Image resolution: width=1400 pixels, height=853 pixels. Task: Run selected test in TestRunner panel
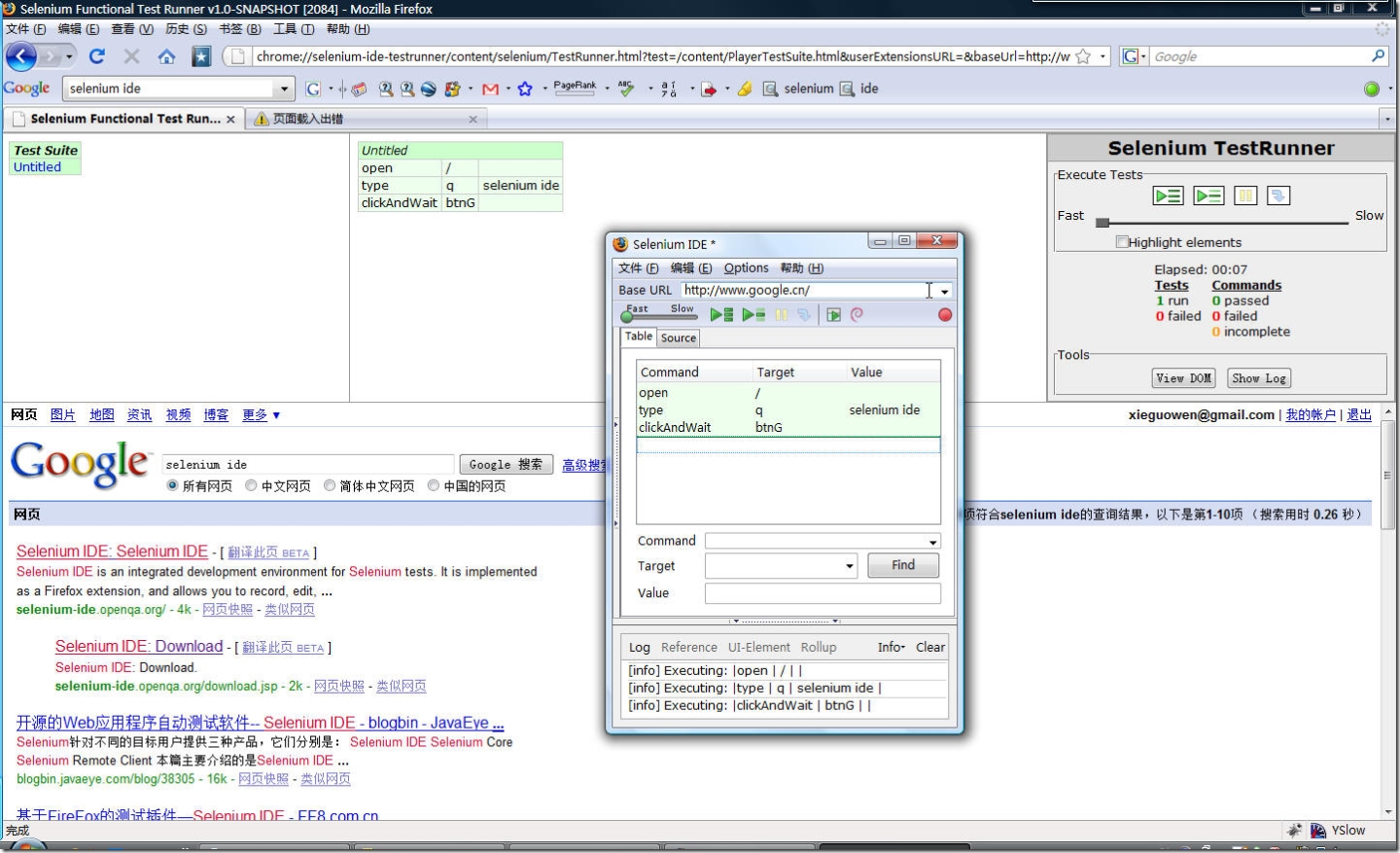coord(1208,195)
